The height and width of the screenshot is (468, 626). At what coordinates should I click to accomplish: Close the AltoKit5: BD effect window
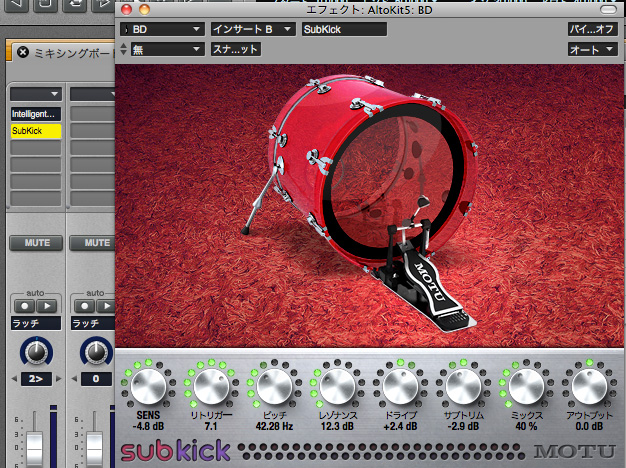126,10
